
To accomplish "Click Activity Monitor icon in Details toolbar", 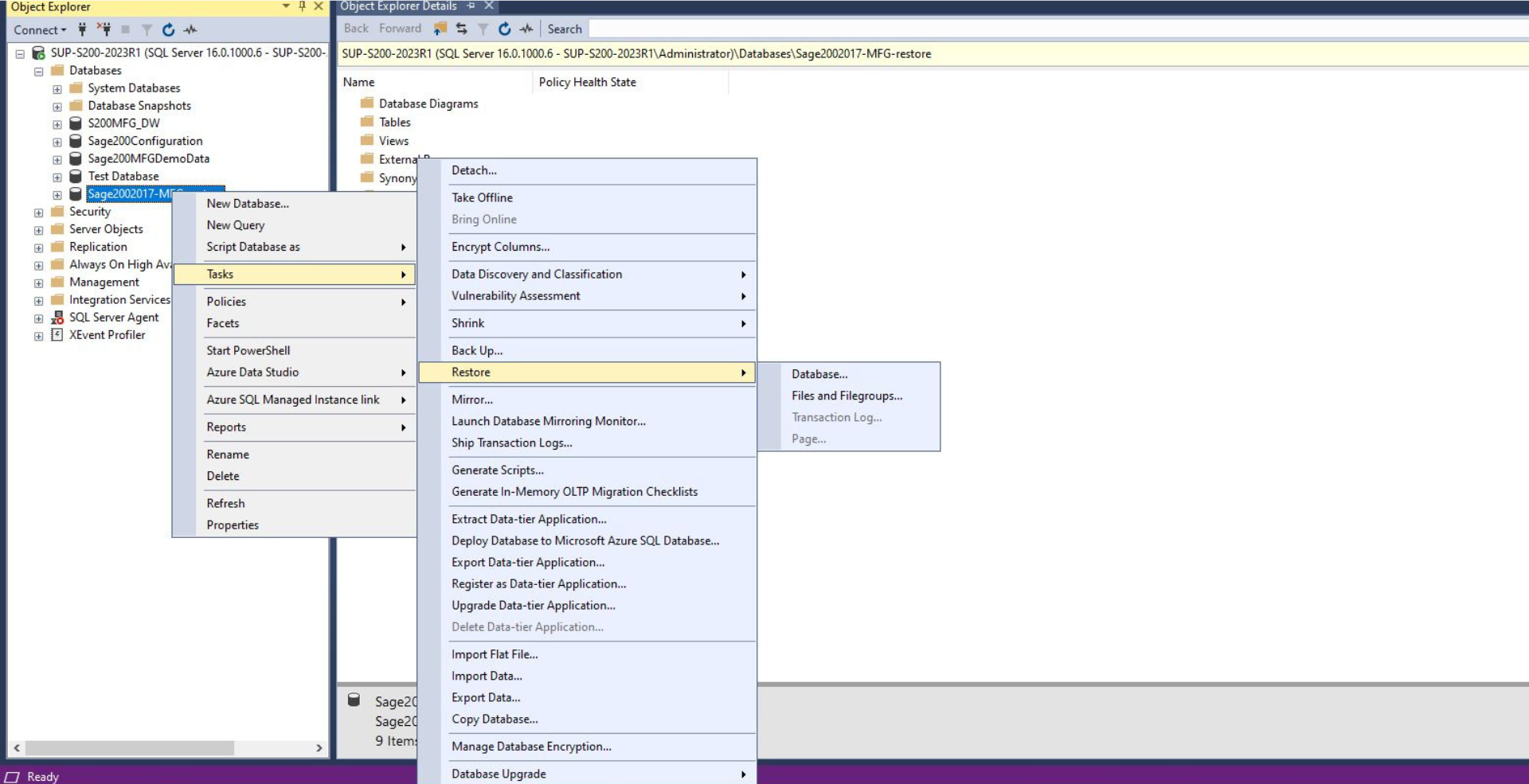I will coord(526,29).
